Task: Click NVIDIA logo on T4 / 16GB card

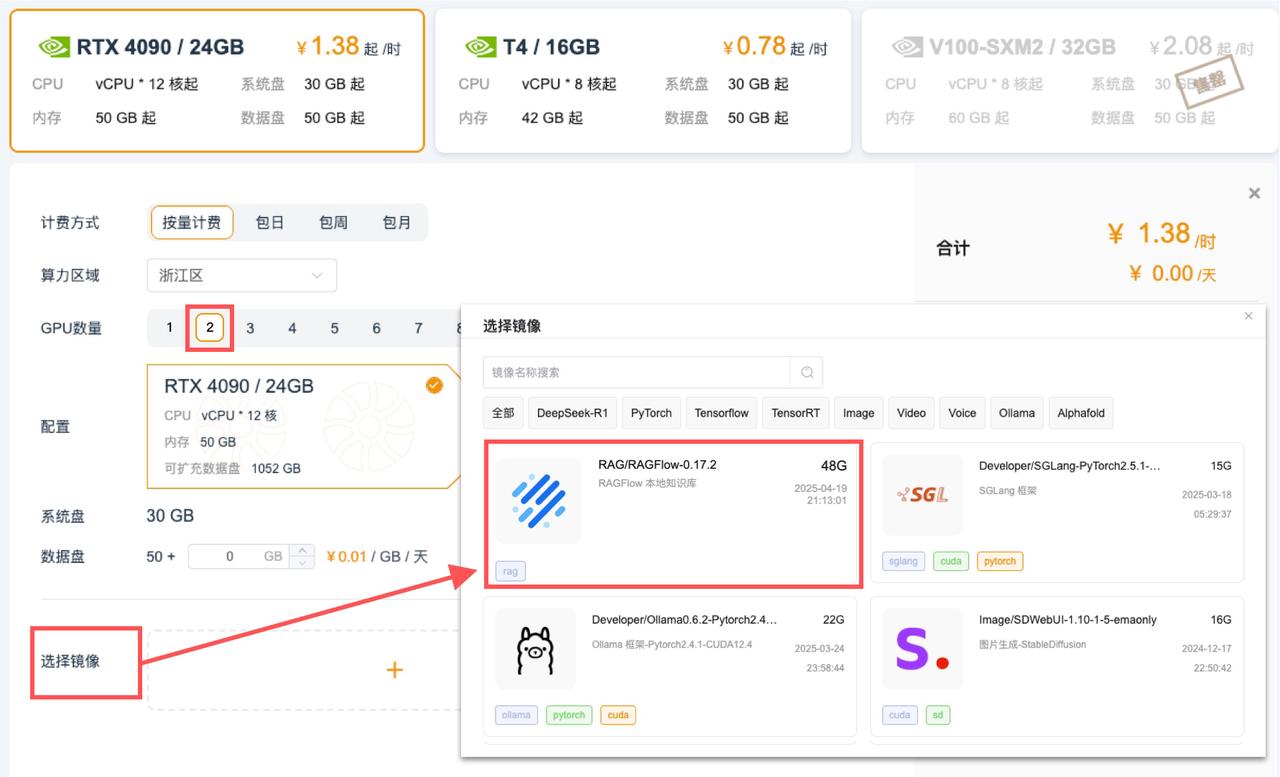Action: tap(480, 47)
